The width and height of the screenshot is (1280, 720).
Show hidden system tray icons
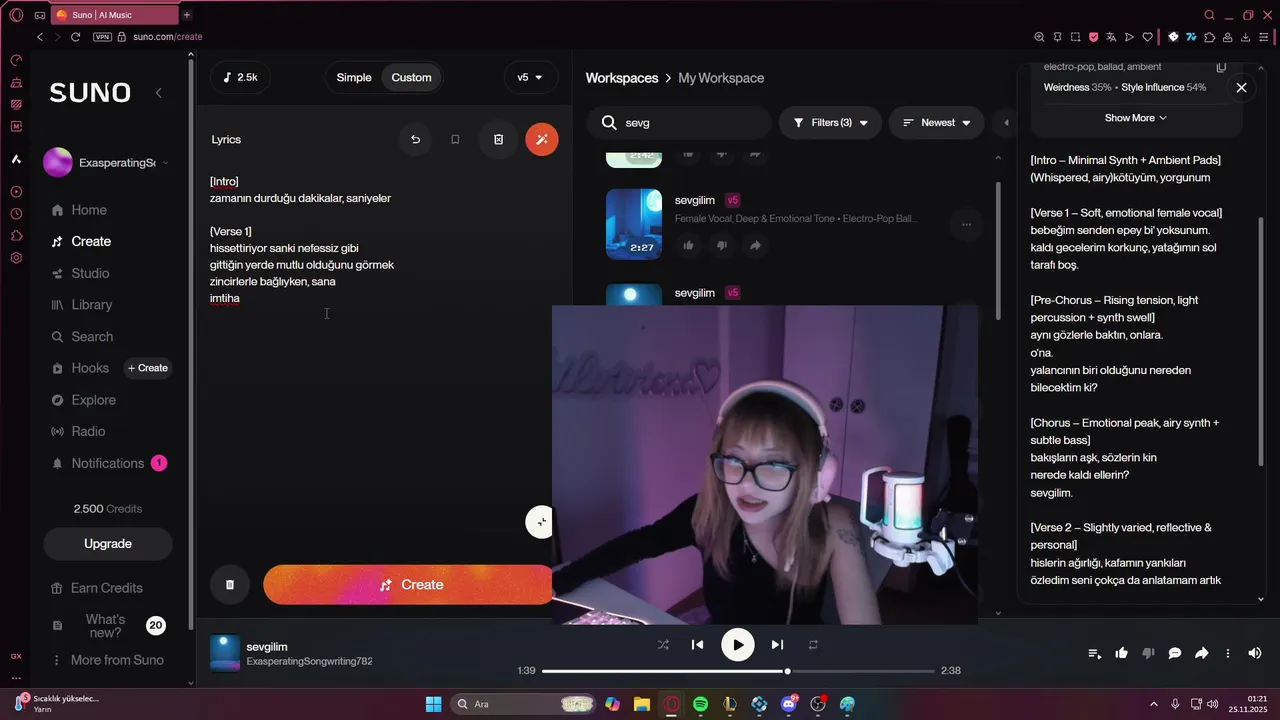(1154, 704)
